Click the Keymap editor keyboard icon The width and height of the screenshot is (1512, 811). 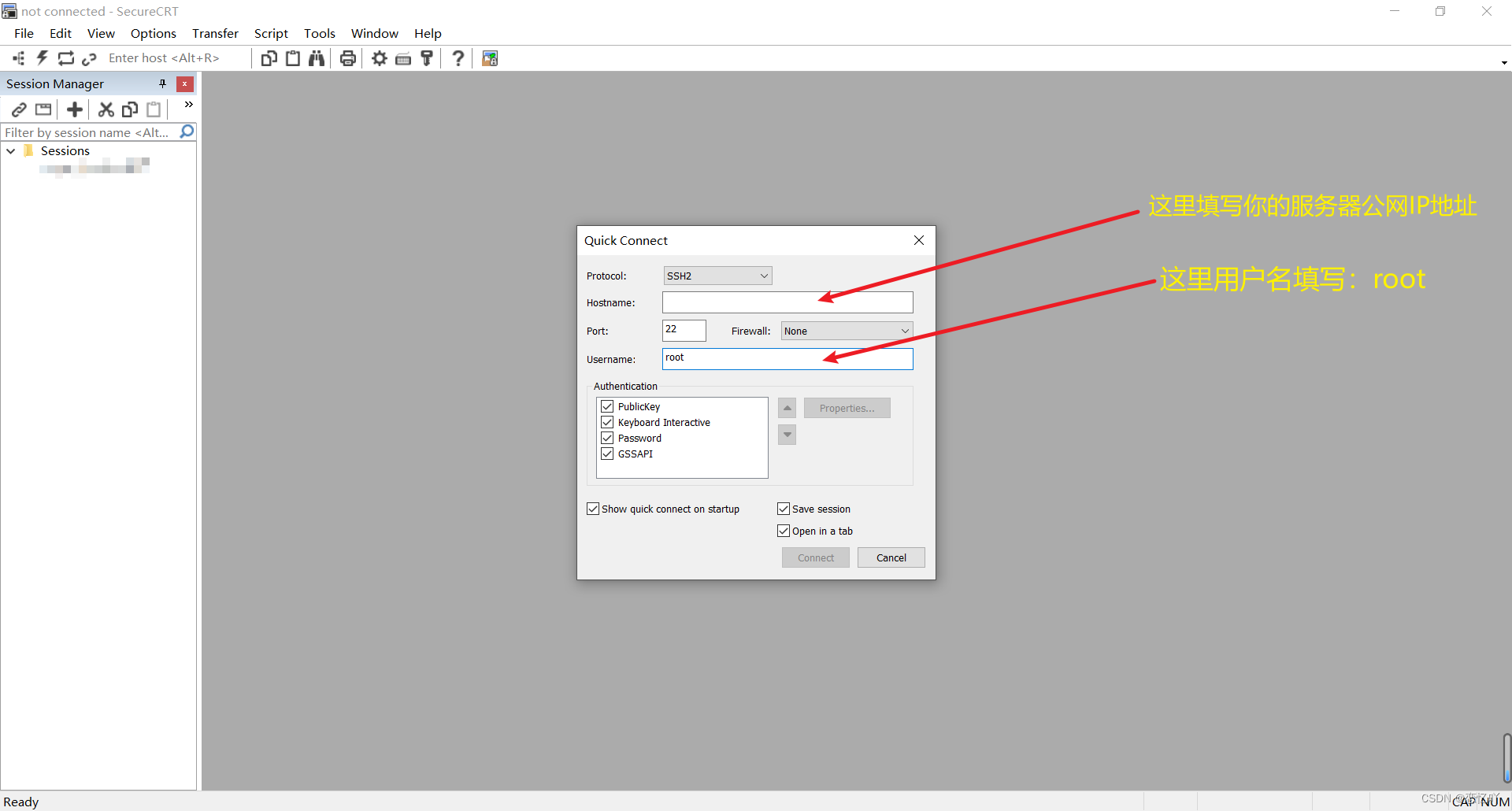click(x=403, y=58)
